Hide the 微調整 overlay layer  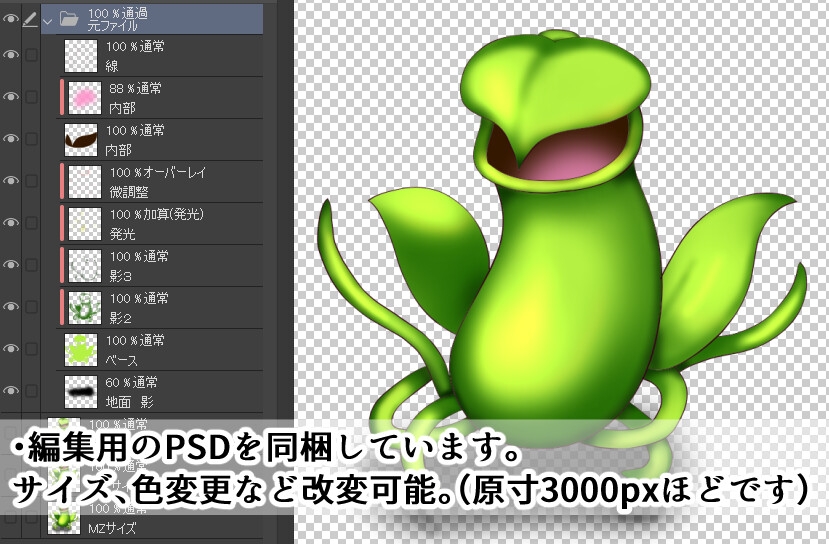coord(11,181)
